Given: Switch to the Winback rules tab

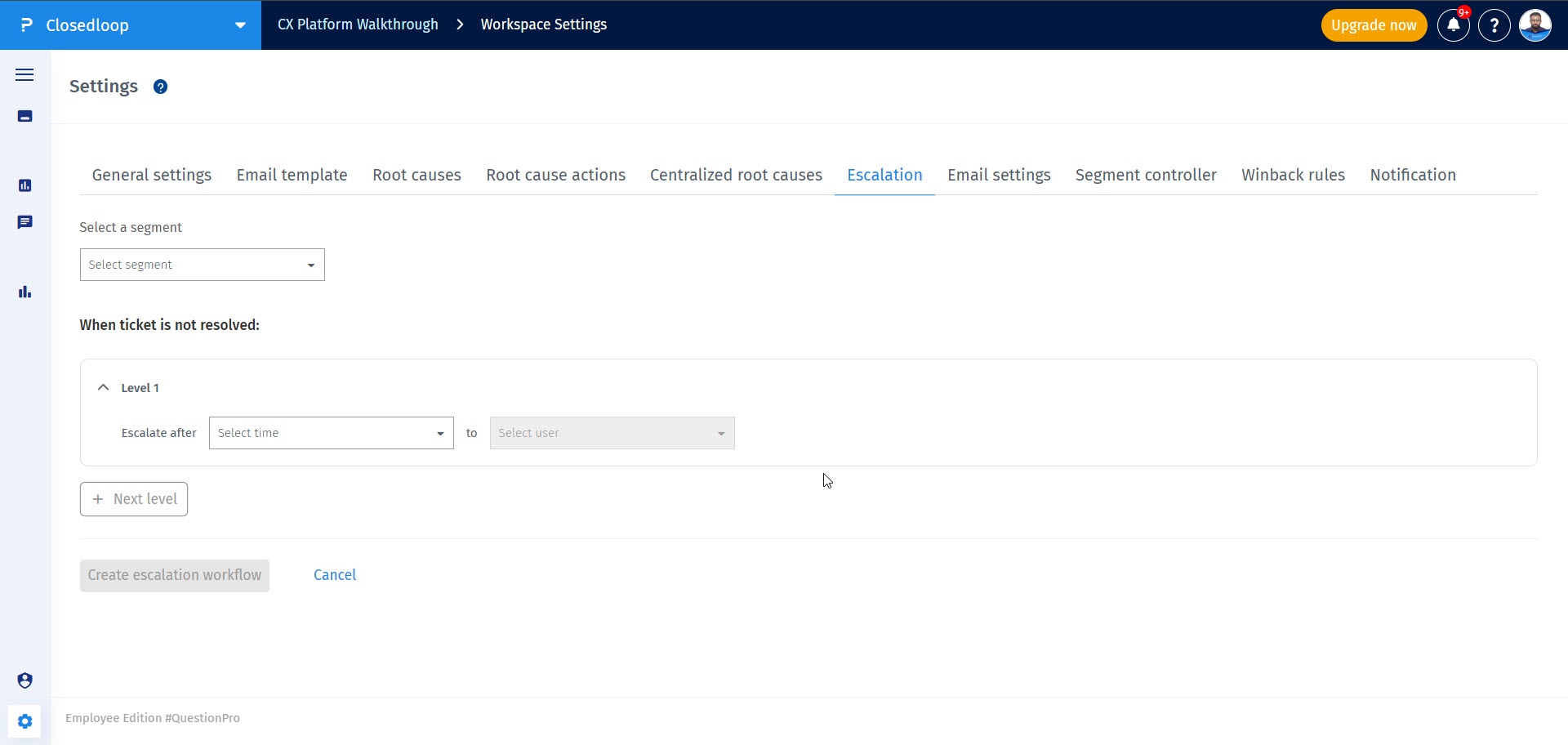Looking at the screenshot, I should 1293,175.
